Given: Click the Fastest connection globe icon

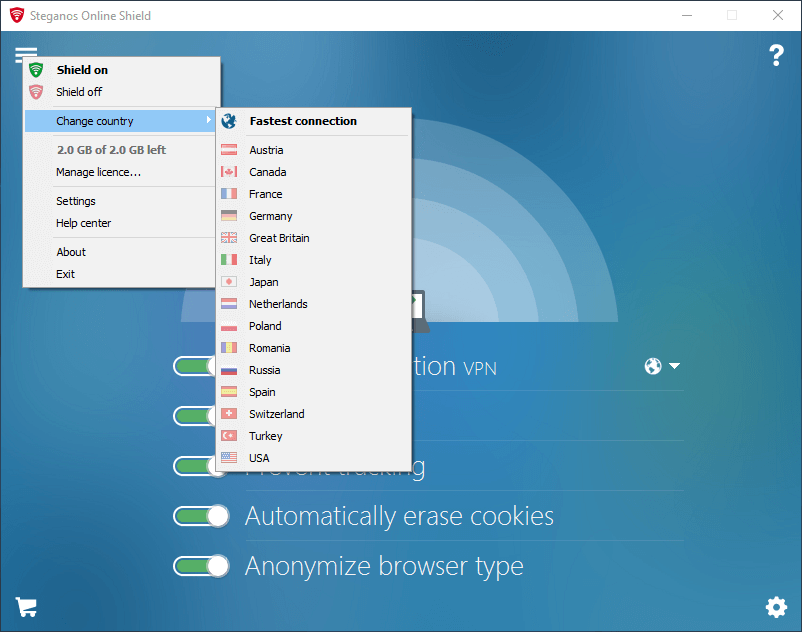Looking at the screenshot, I should 229,121.
